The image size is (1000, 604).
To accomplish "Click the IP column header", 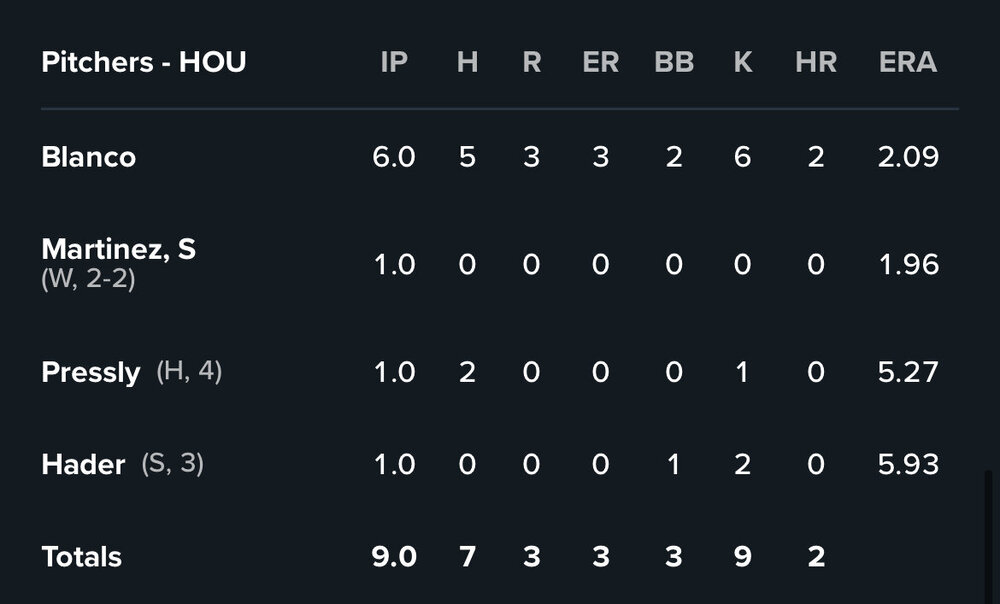I will click(x=394, y=62).
